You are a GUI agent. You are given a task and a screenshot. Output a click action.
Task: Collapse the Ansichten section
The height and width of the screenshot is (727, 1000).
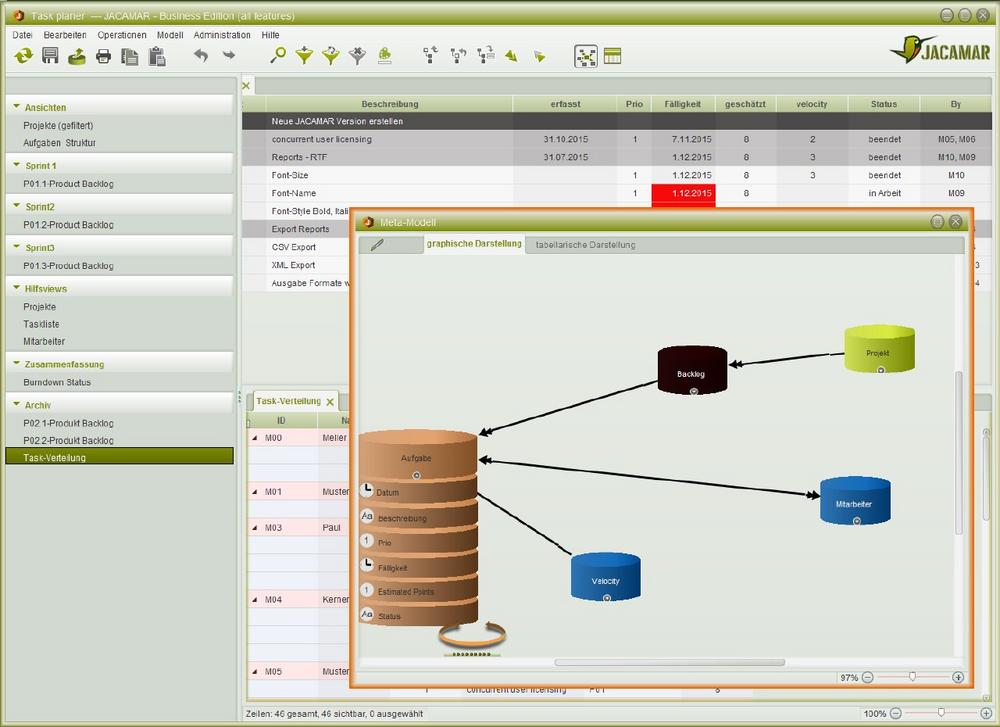(x=17, y=106)
